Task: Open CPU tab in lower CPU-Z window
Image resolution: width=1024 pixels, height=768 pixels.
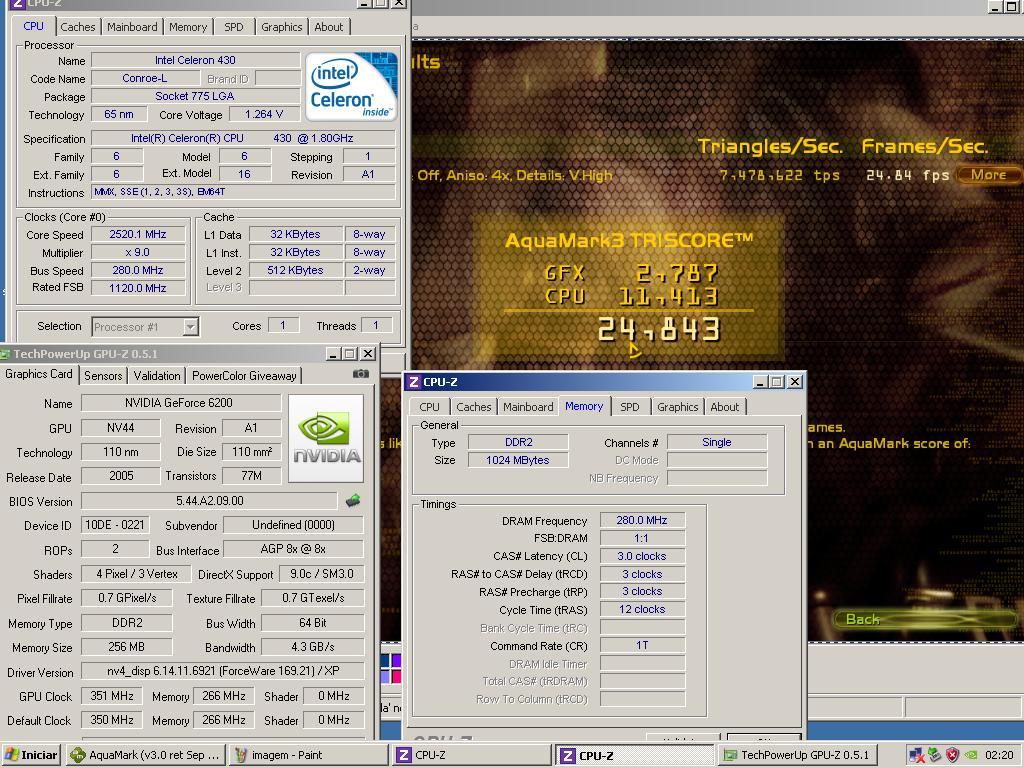Action: point(429,407)
